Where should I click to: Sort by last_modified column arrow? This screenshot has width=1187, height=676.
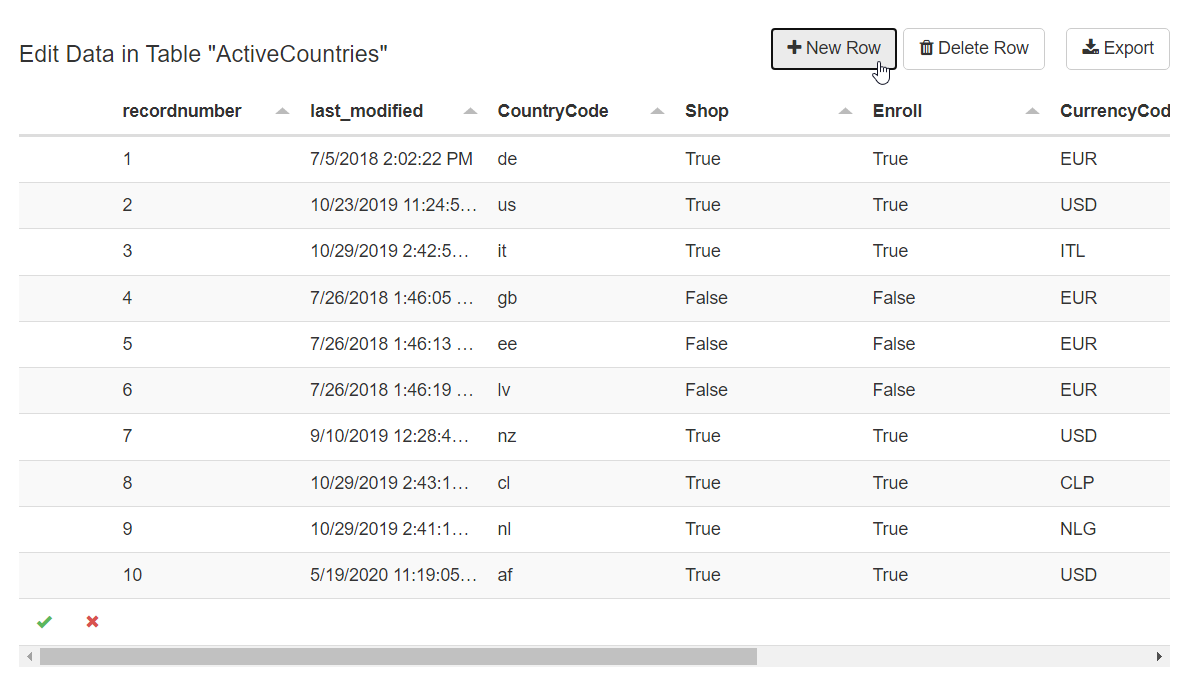point(470,111)
